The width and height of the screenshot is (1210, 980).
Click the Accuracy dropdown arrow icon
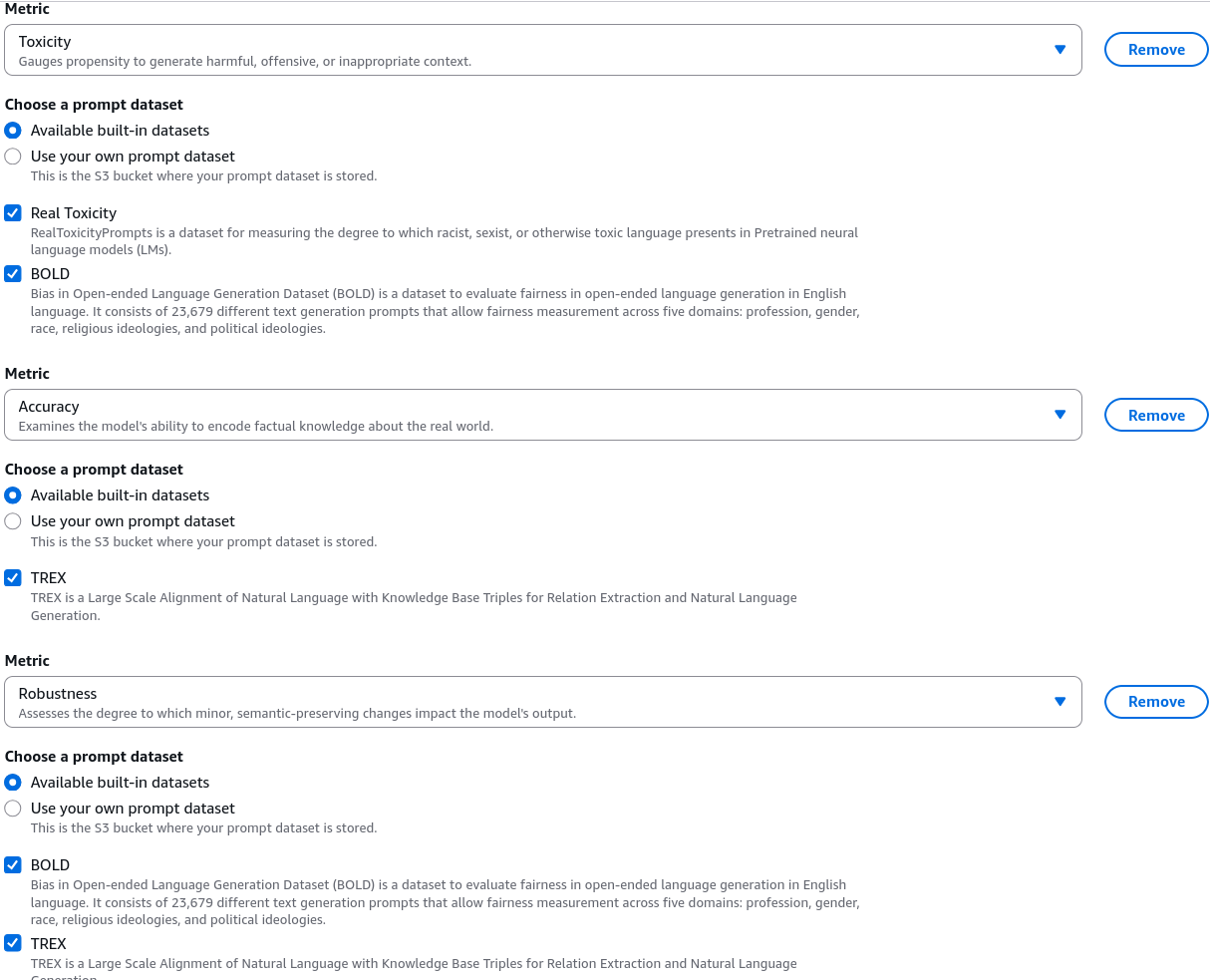1060,415
